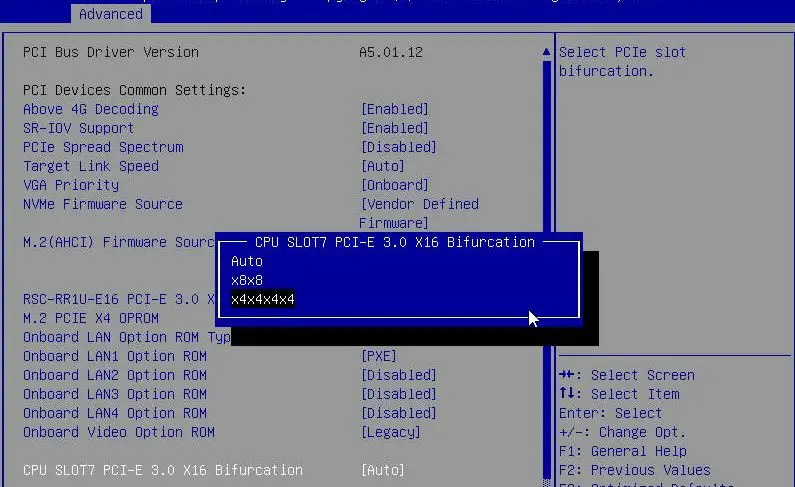Screen dimensions: 795x487
Task: Click the scrollbar up arrow
Action: (546, 51)
